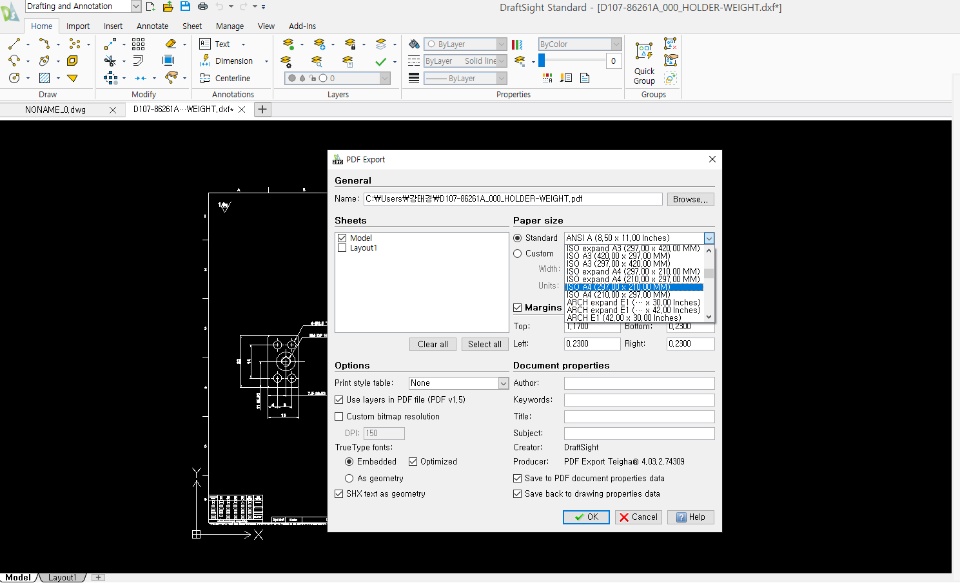Click the Browse... button
The image size is (960, 583).
pyautogui.click(x=690, y=199)
